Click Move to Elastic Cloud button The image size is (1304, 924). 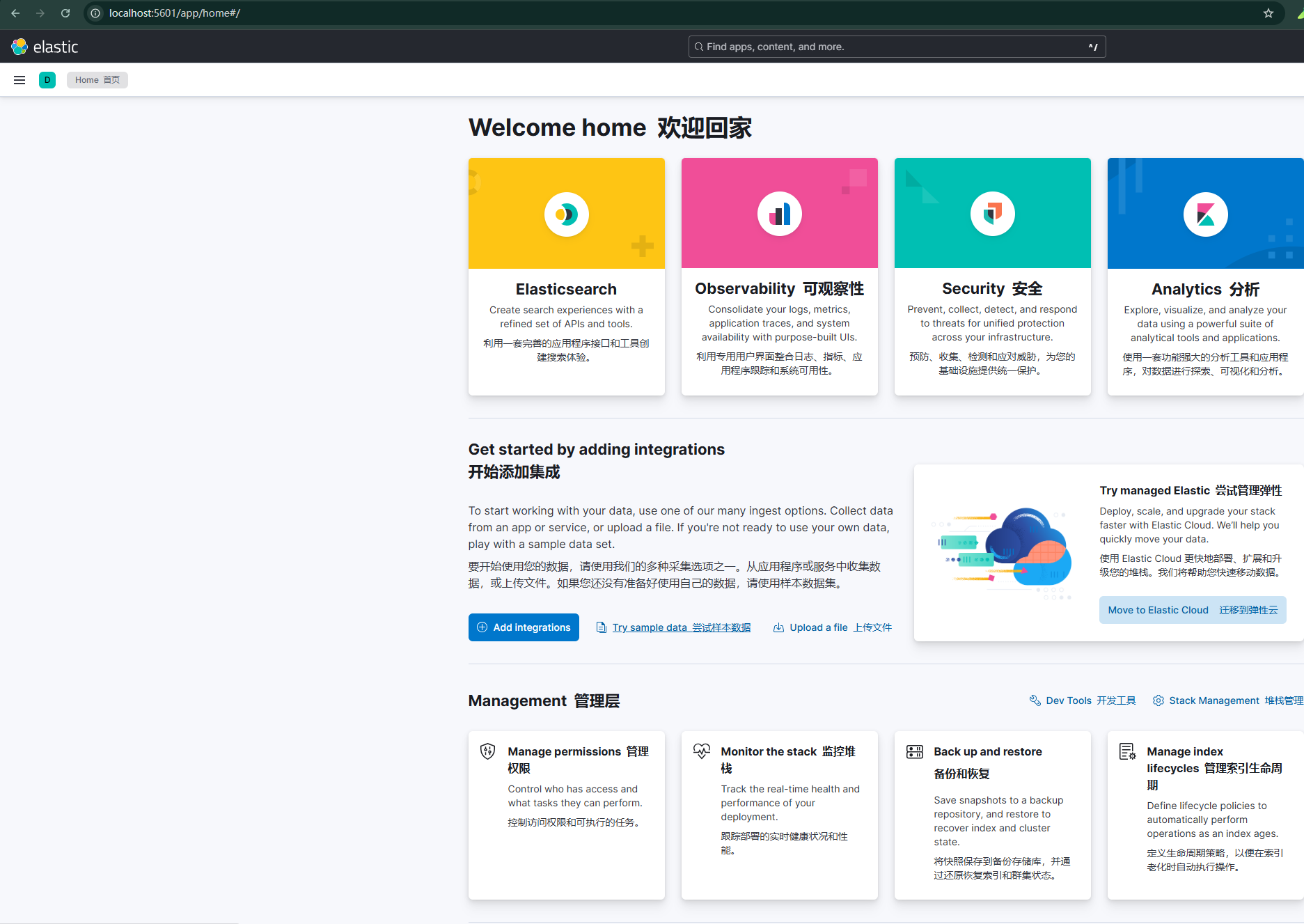(x=1193, y=610)
